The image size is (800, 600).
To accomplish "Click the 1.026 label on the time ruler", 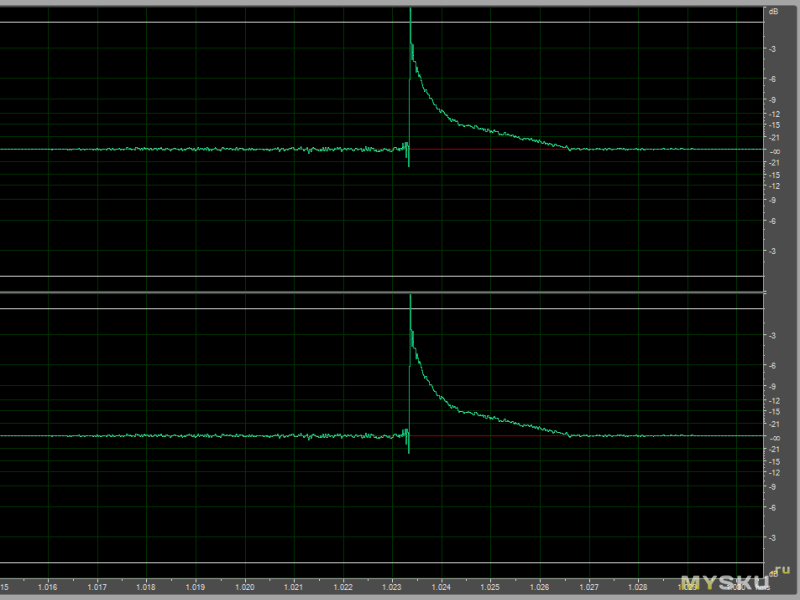I will (539, 587).
